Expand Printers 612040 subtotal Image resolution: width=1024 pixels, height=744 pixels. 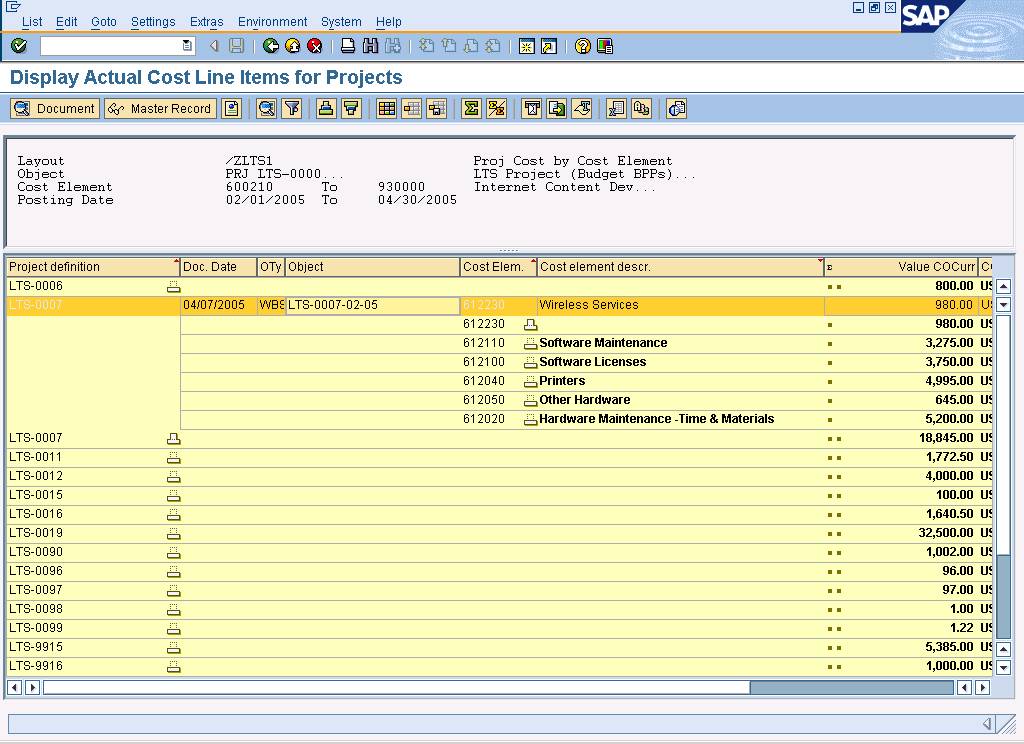coord(530,381)
